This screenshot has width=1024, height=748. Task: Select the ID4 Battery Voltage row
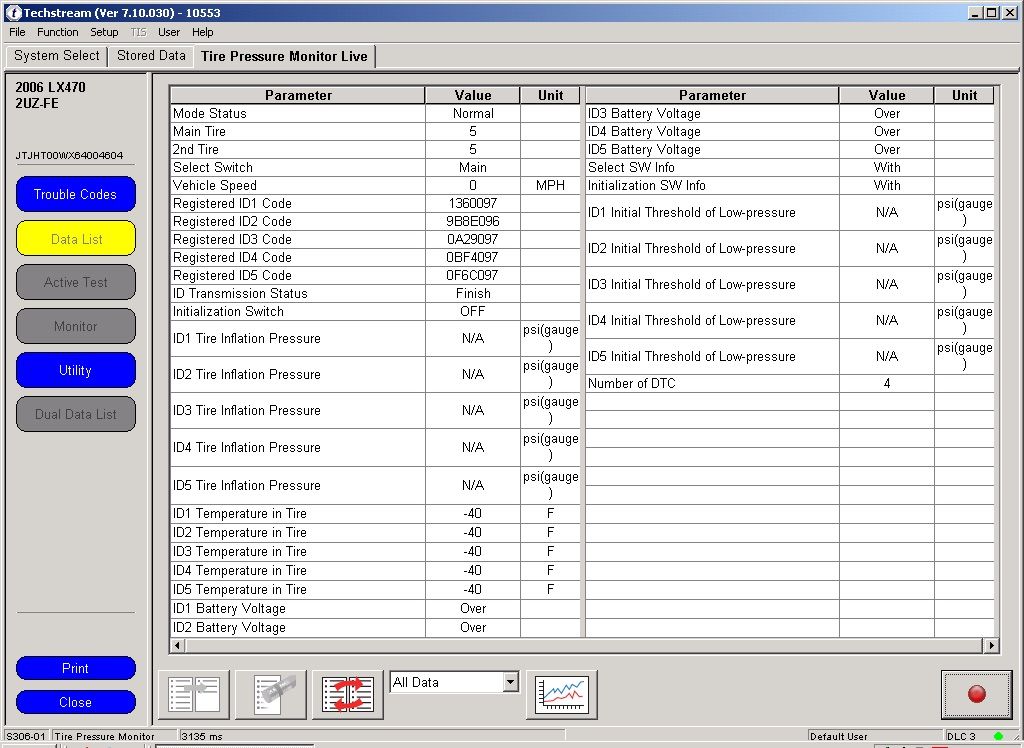point(790,131)
